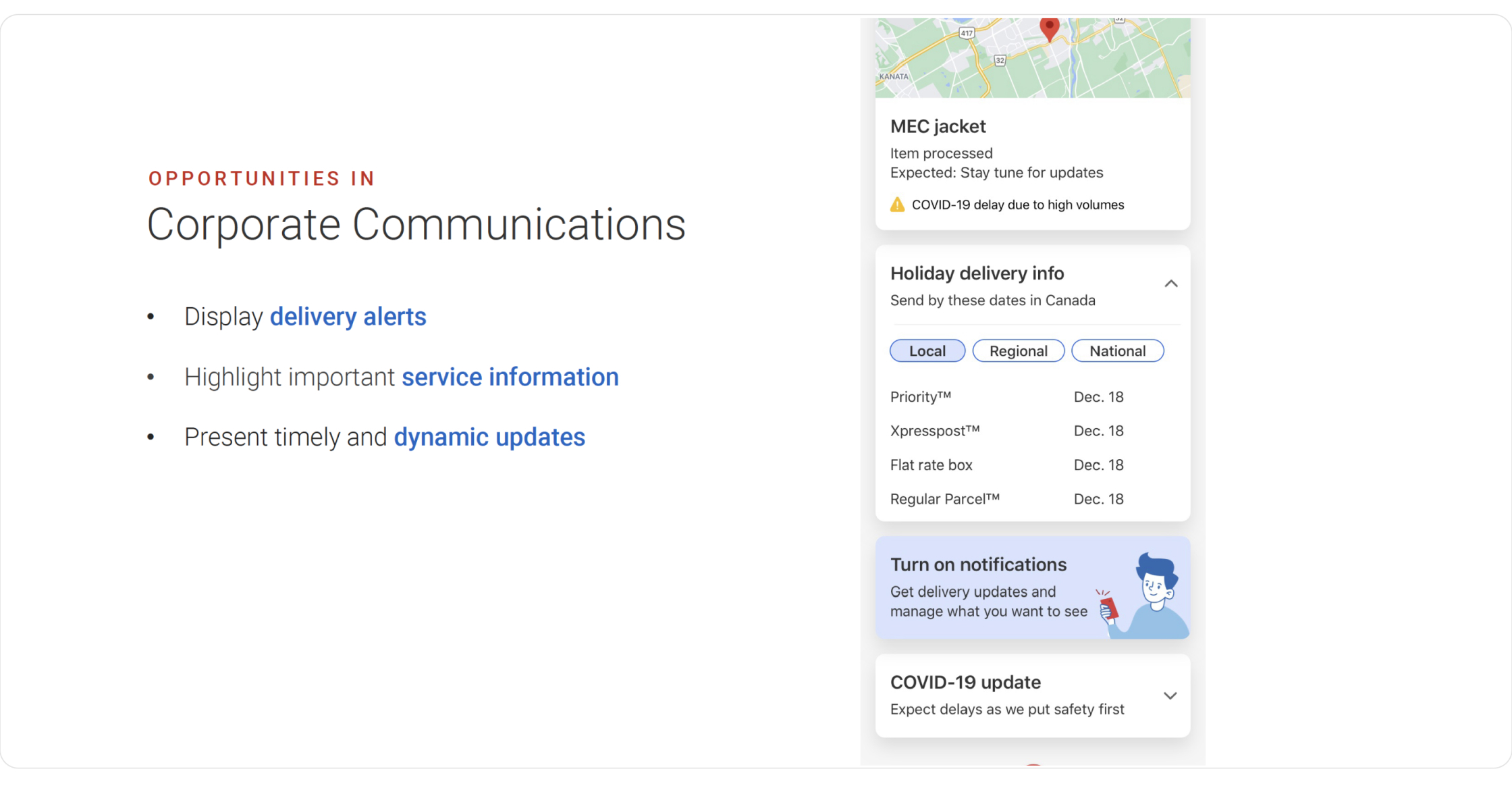Viewport: 1512px width, 790px height.
Task: Click the blue dynamic updates text
Action: 489,437
